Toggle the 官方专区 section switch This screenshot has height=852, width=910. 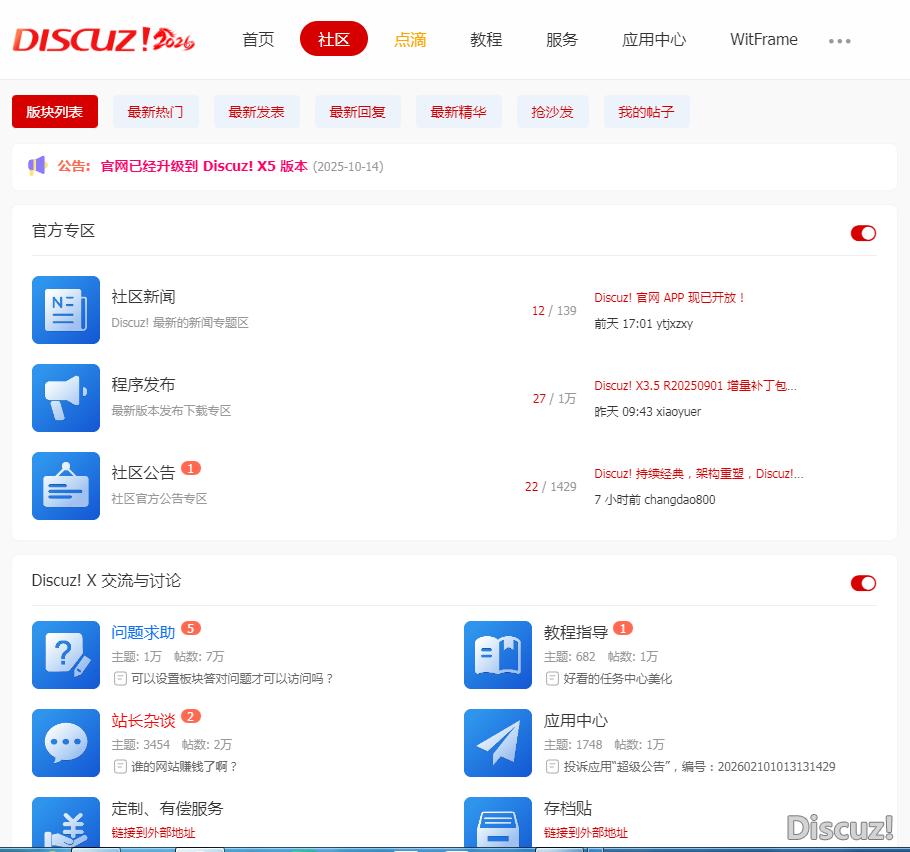pyautogui.click(x=863, y=233)
